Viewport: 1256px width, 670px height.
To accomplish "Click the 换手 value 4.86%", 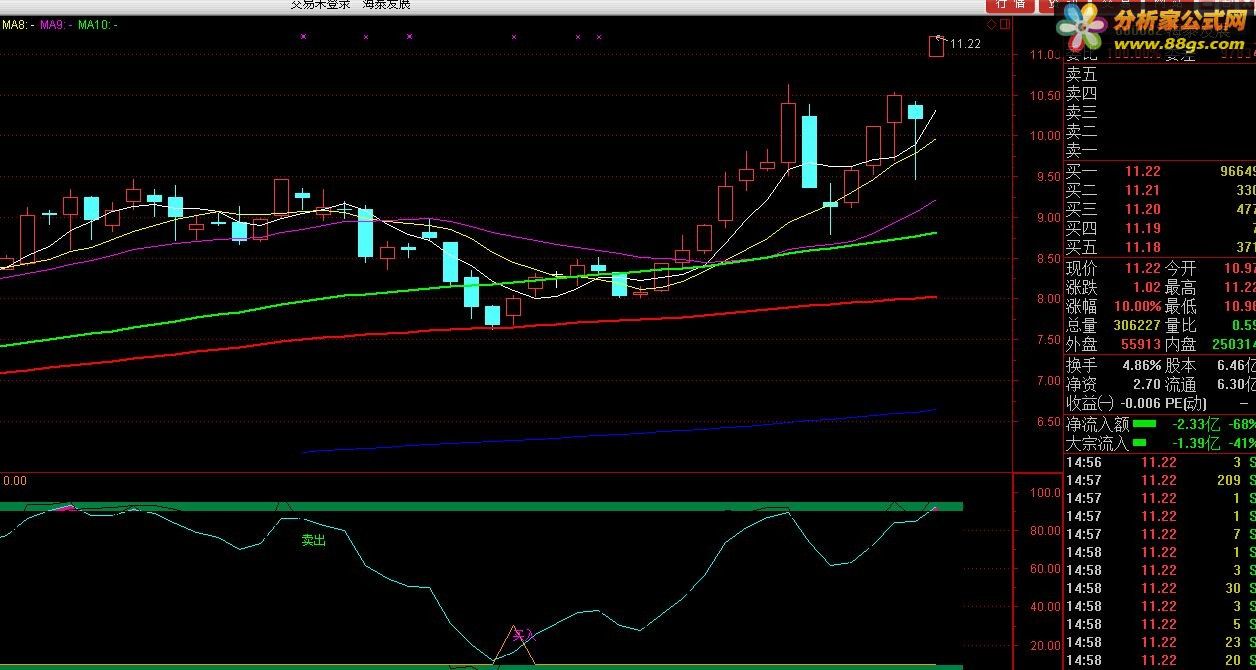I will (1143, 366).
